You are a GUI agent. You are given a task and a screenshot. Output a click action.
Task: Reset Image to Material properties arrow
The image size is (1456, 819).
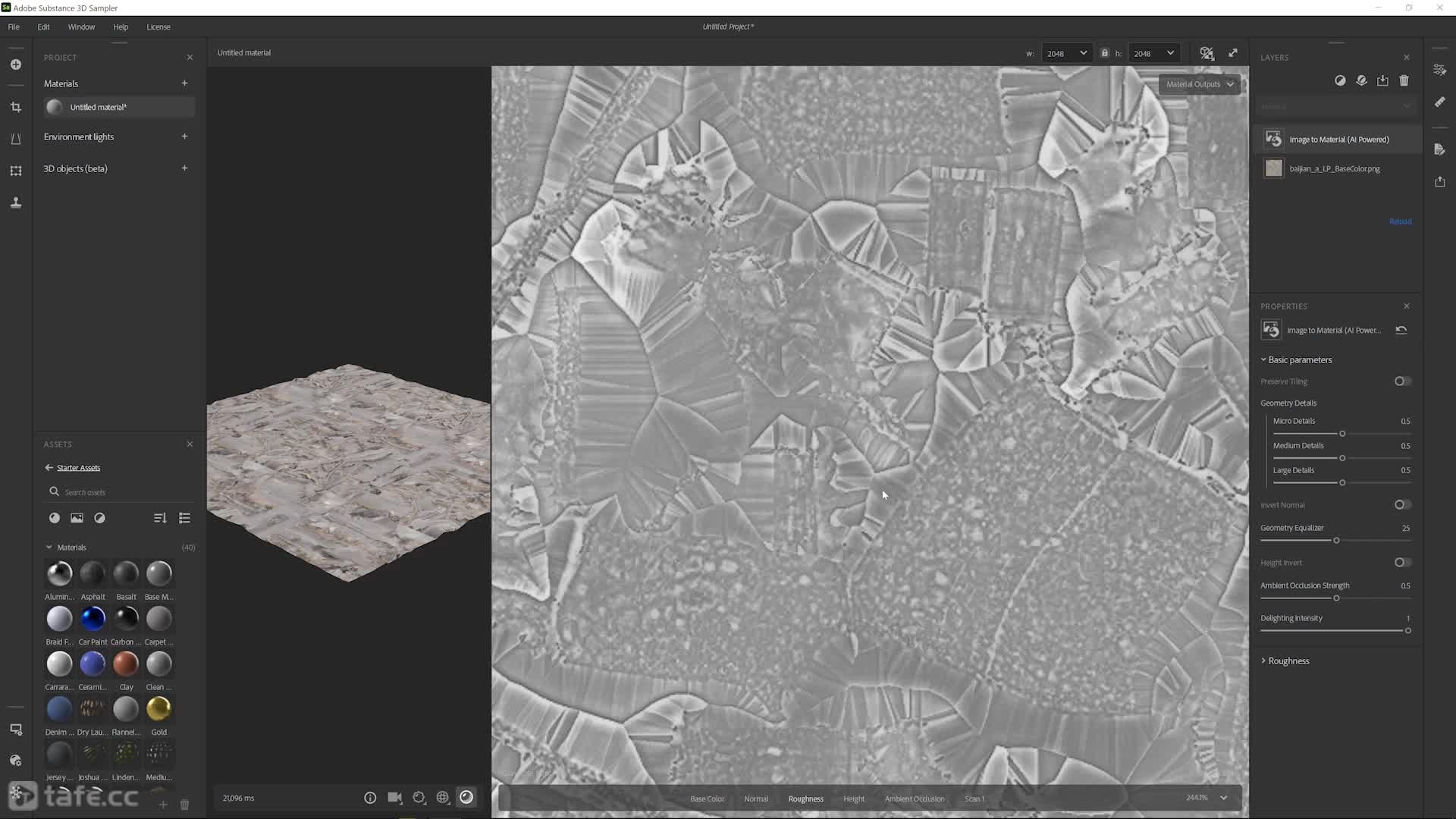pyautogui.click(x=1401, y=330)
